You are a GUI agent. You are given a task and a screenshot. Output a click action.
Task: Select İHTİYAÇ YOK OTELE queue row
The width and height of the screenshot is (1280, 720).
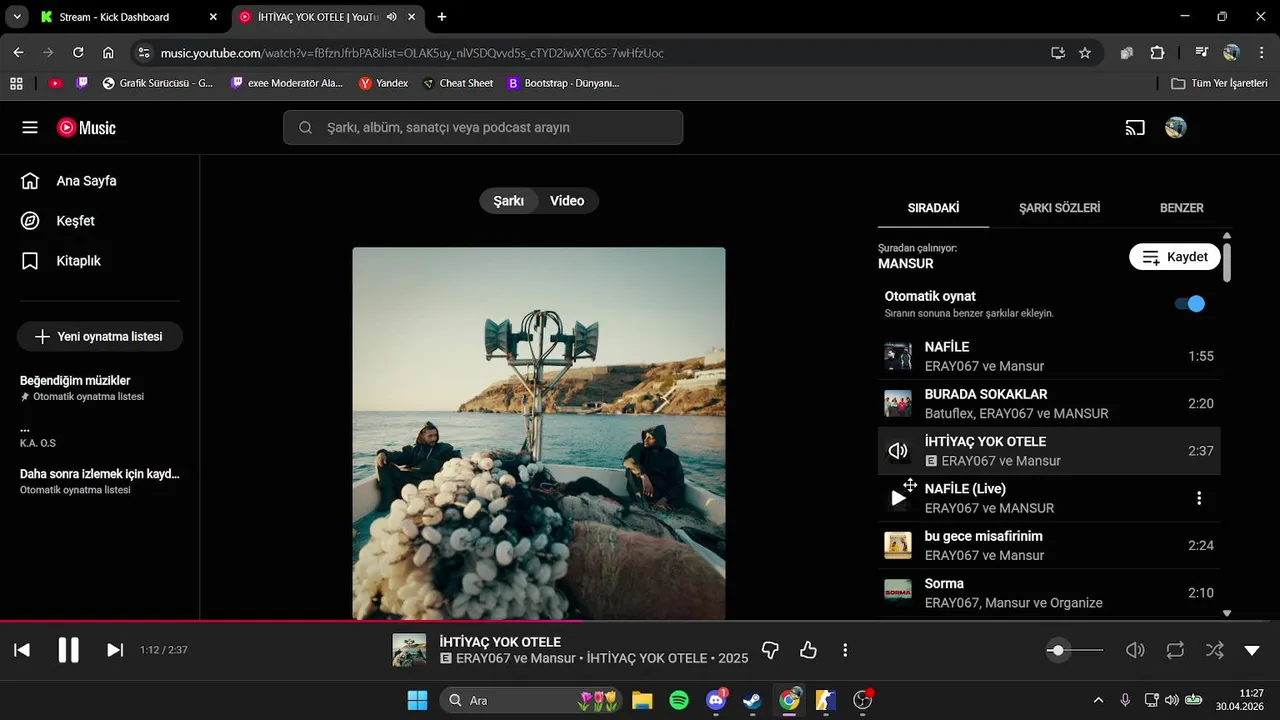(1049, 451)
